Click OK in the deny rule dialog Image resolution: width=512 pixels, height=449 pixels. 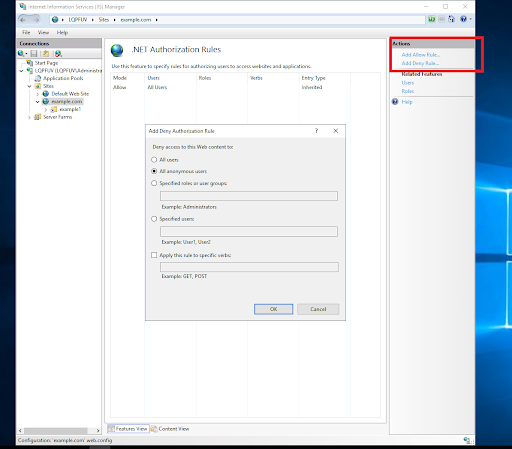pos(273,309)
